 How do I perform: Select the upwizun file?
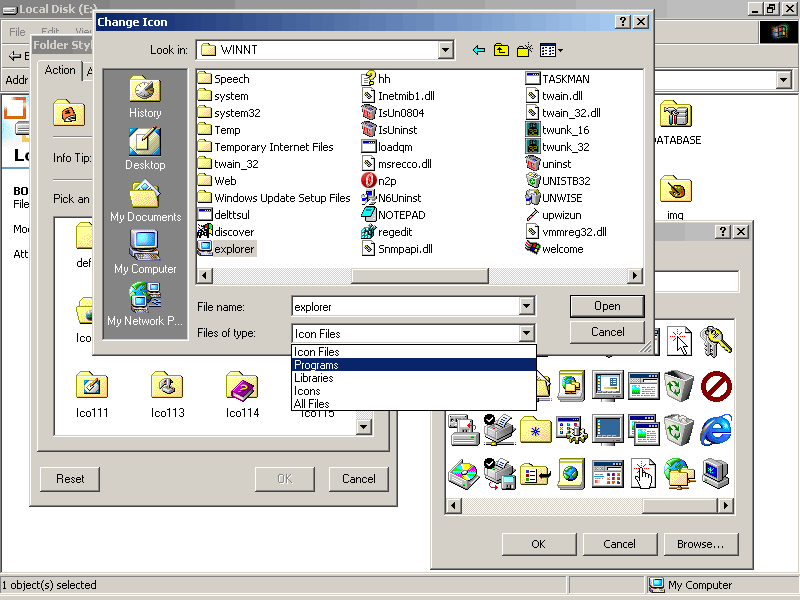click(x=554, y=215)
